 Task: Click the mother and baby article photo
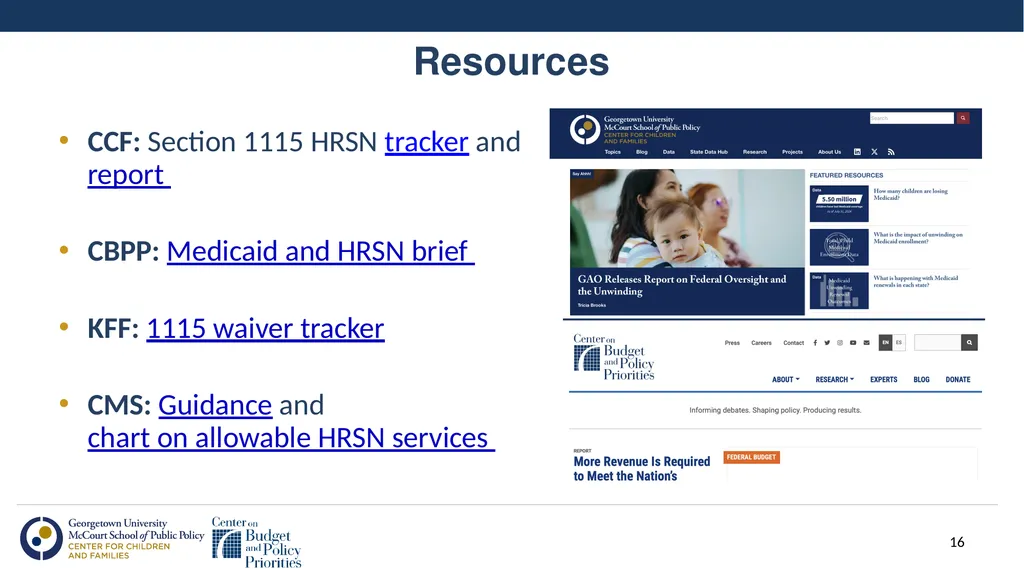[x=687, y=218]
